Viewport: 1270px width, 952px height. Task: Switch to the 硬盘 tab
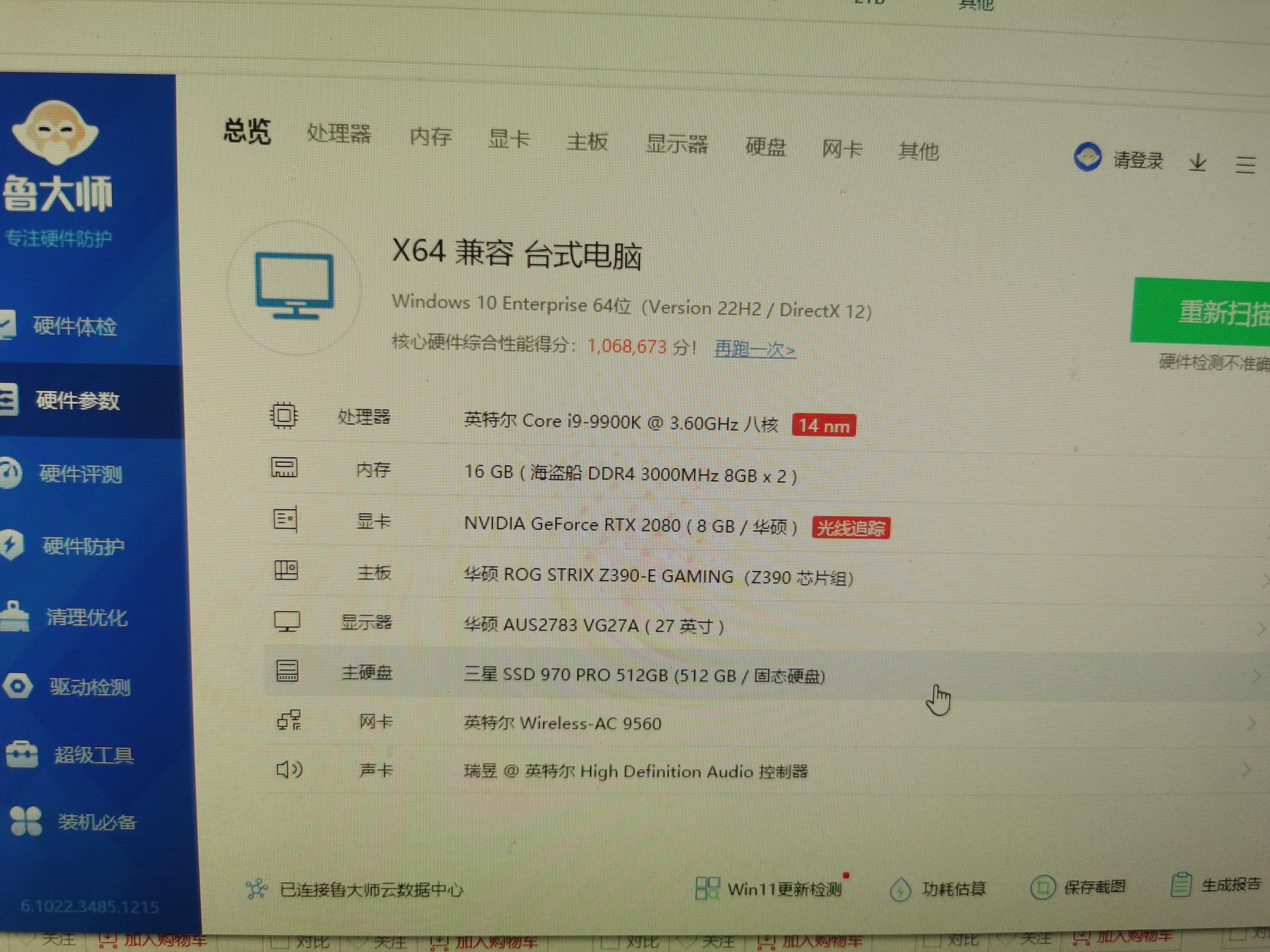(x=765, y=146)
